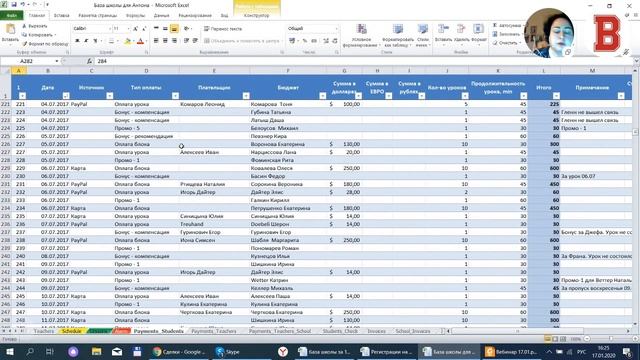Open the Конструктор table tools tab
640x360 pixels.
pos(256,16)
